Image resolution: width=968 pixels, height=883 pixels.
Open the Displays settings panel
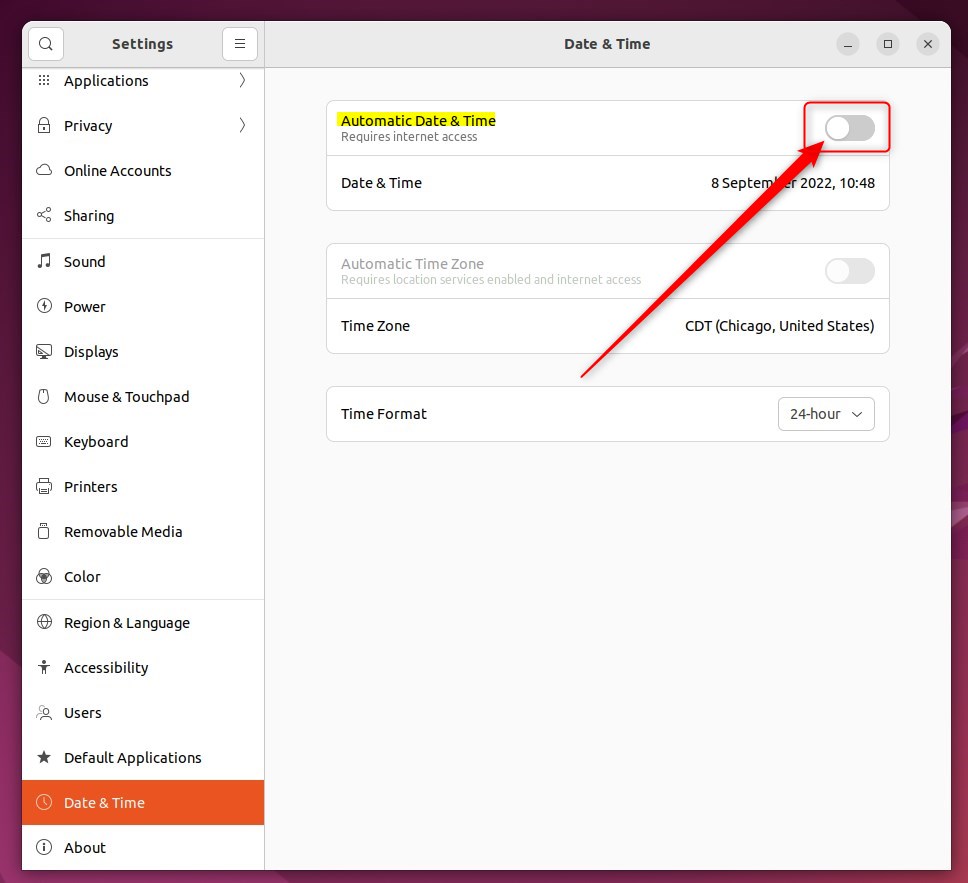143,351
